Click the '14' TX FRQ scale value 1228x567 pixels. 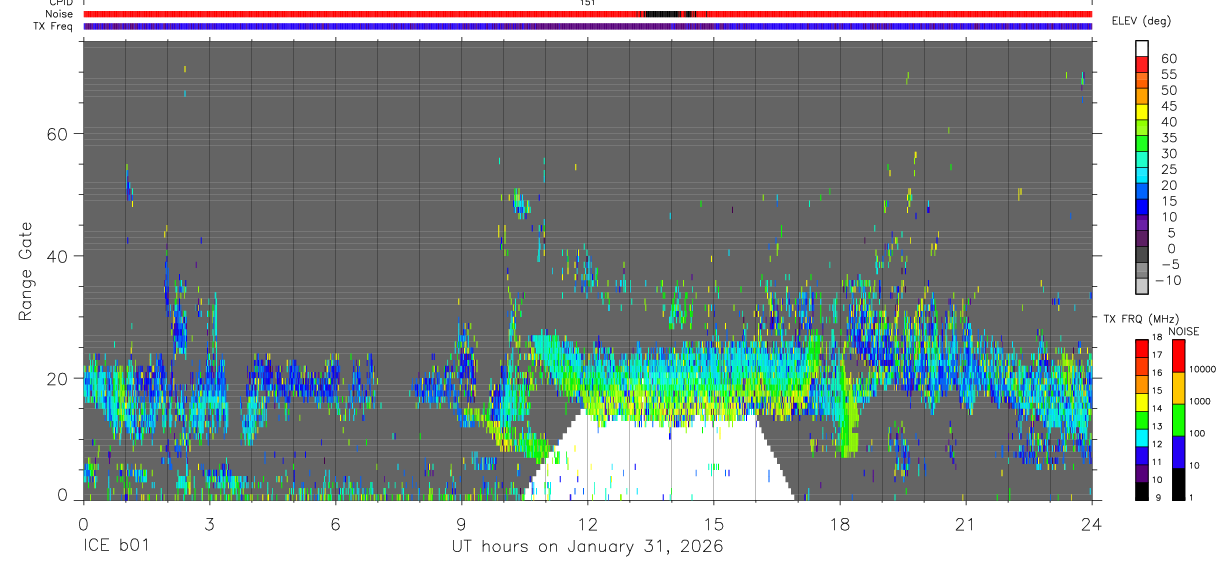pos(1157,408)
